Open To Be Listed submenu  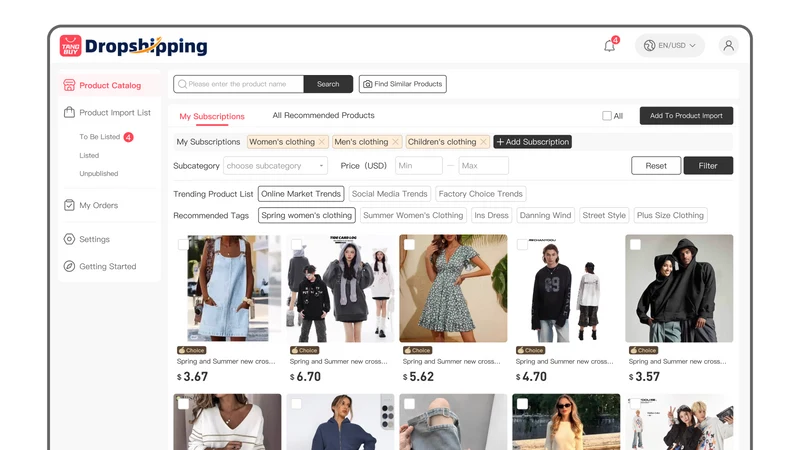[x=99, y=137]
